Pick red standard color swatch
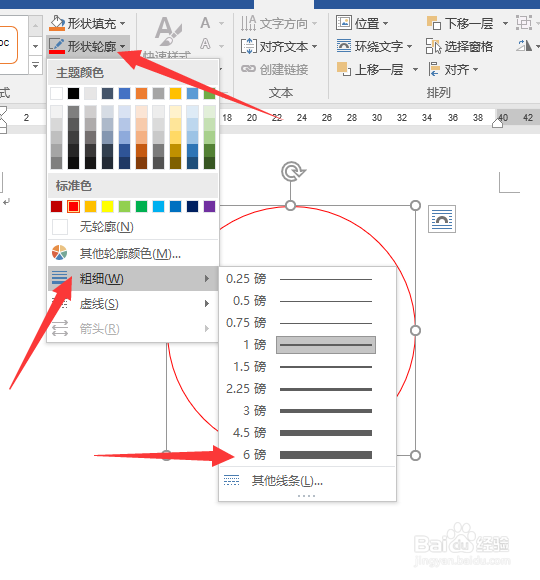 (73, 206)
